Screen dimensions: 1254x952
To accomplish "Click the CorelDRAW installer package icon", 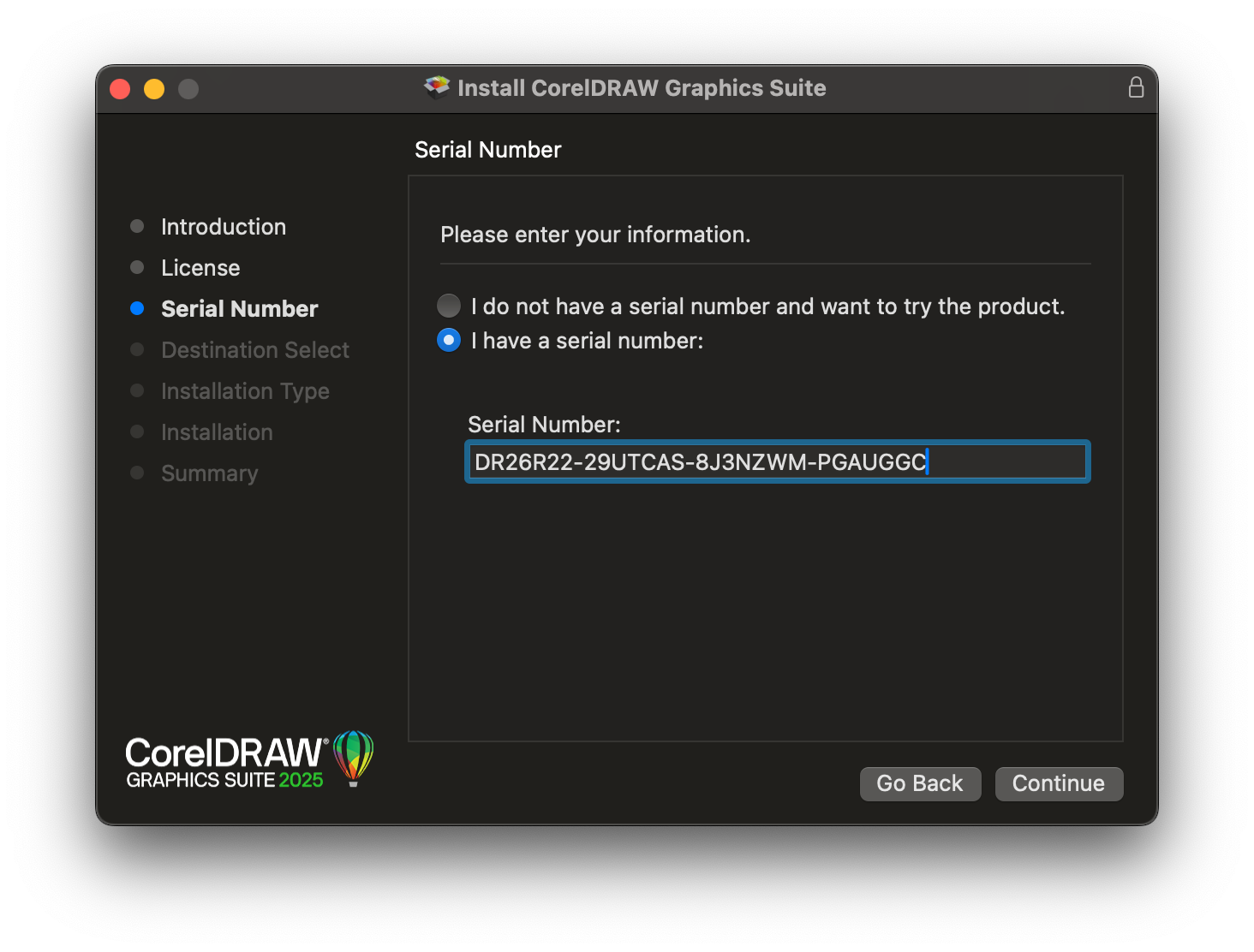I will [x=436, y=87].
